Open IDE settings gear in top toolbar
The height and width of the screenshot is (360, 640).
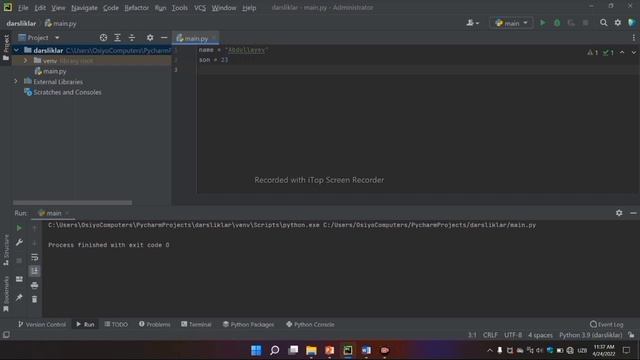618,23
